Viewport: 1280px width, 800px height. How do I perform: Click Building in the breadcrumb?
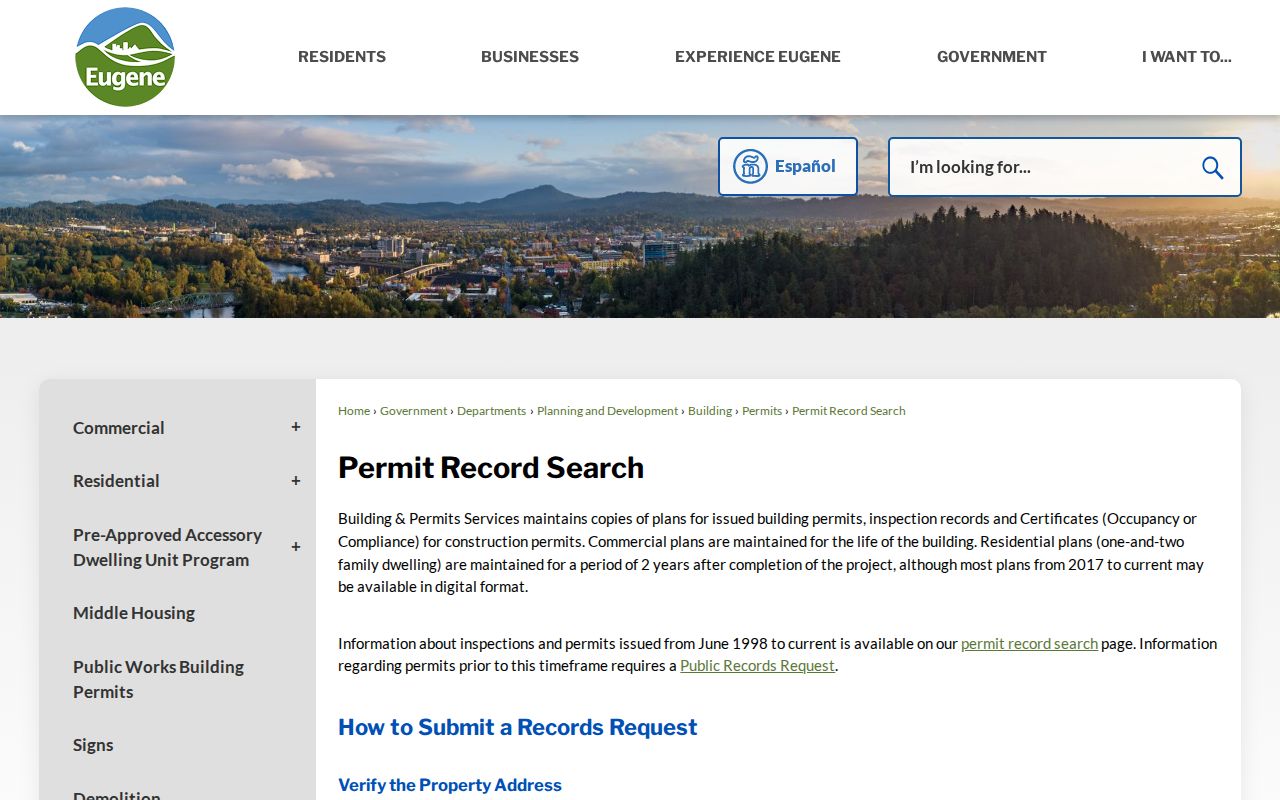(710, 411)
